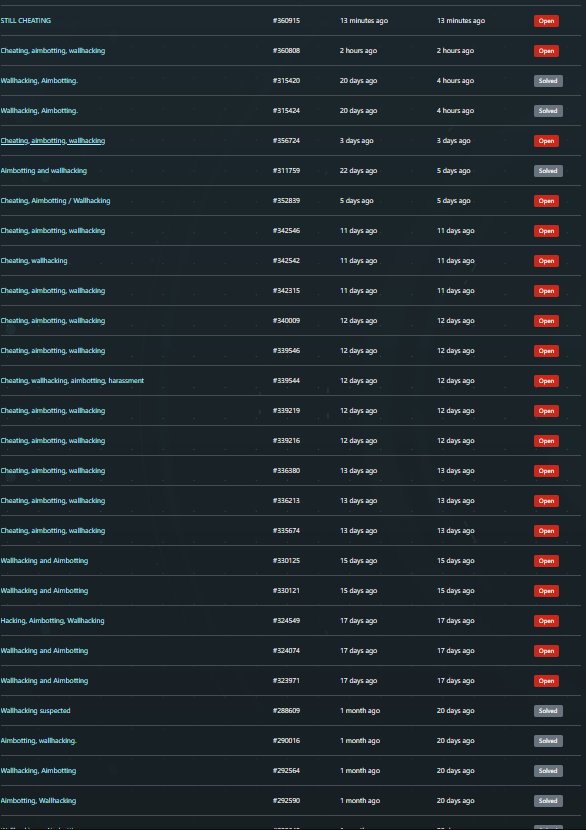Open the ticket mentioning harassment
The width and height of the screenshot is (586, 830).
73,381
